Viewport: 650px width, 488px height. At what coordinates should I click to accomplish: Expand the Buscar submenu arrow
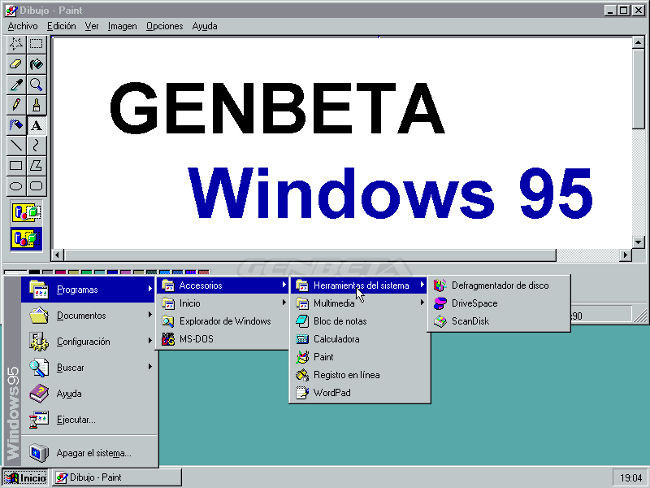[x=150, y=367]
